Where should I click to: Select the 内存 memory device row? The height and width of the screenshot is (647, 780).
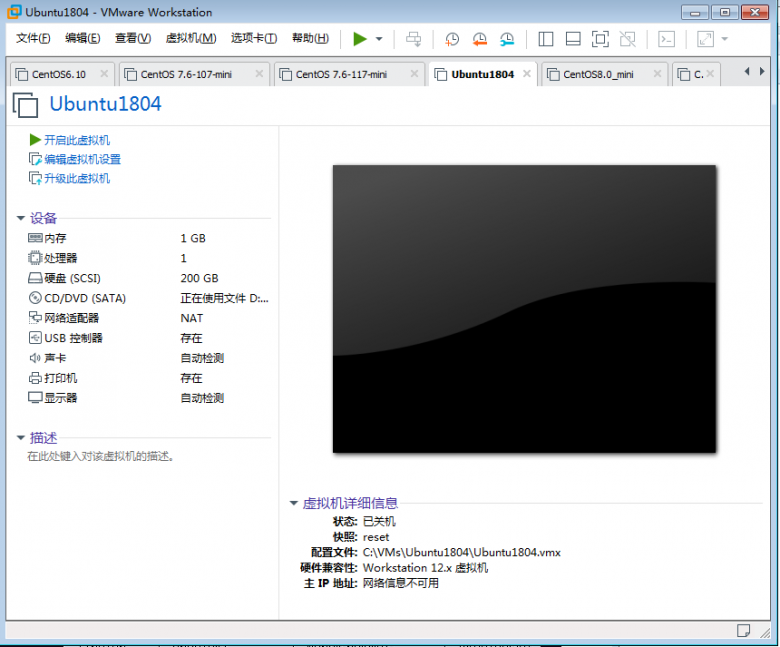[148, 238]
